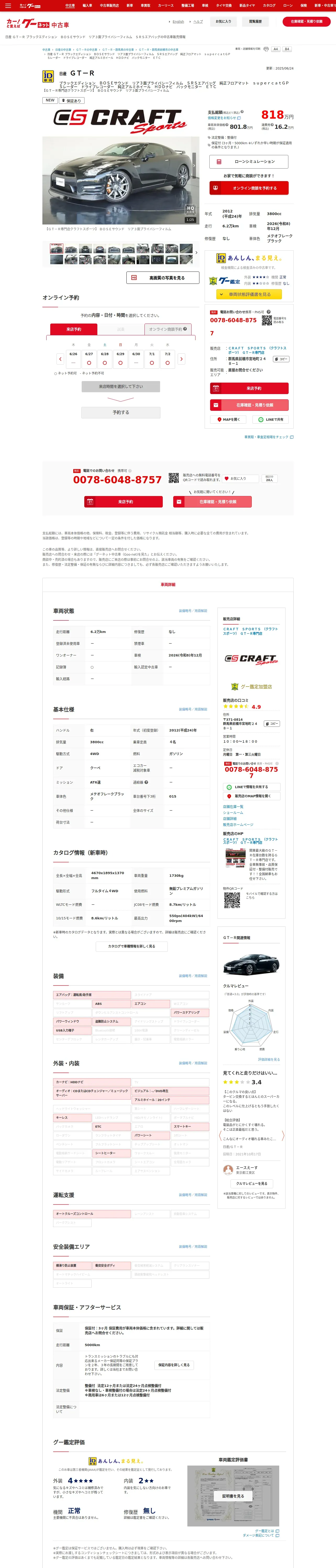
Task: Open 閲覧履歴 browsing history
Action: pos(255,21)
